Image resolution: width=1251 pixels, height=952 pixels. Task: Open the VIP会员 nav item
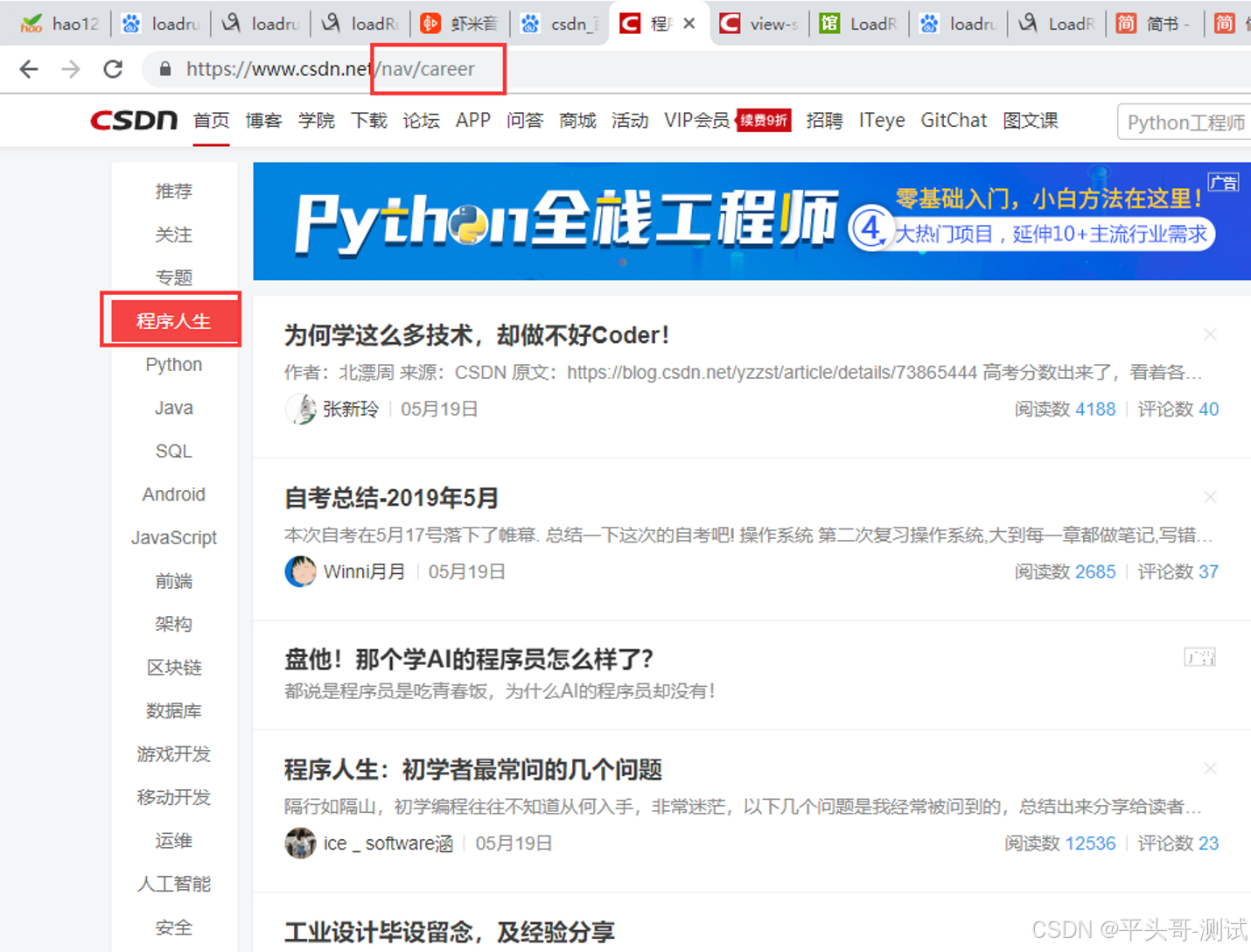(x=696, y=121)
